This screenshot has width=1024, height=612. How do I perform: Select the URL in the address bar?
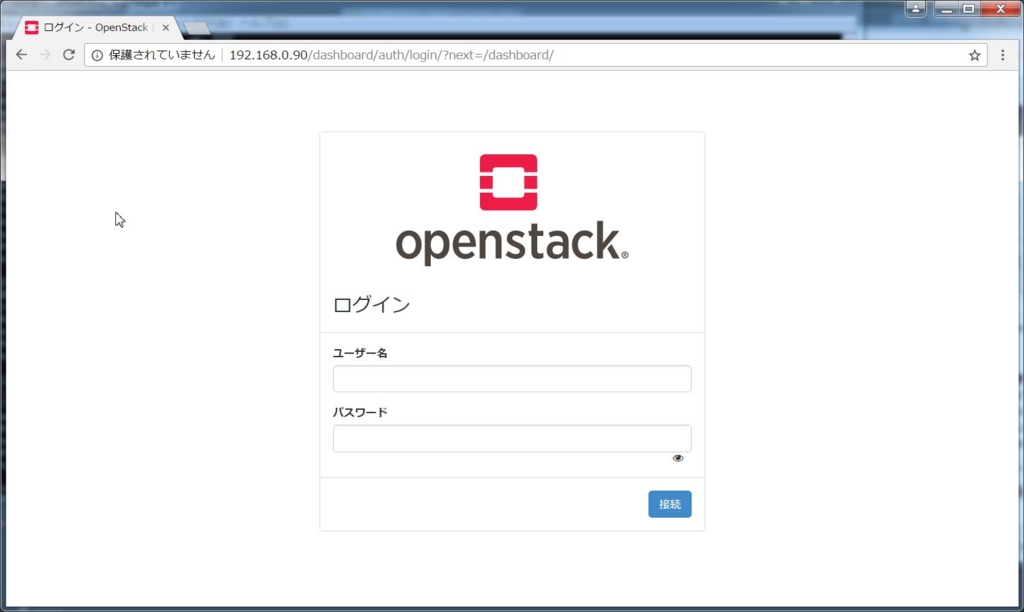pos(391,56)
